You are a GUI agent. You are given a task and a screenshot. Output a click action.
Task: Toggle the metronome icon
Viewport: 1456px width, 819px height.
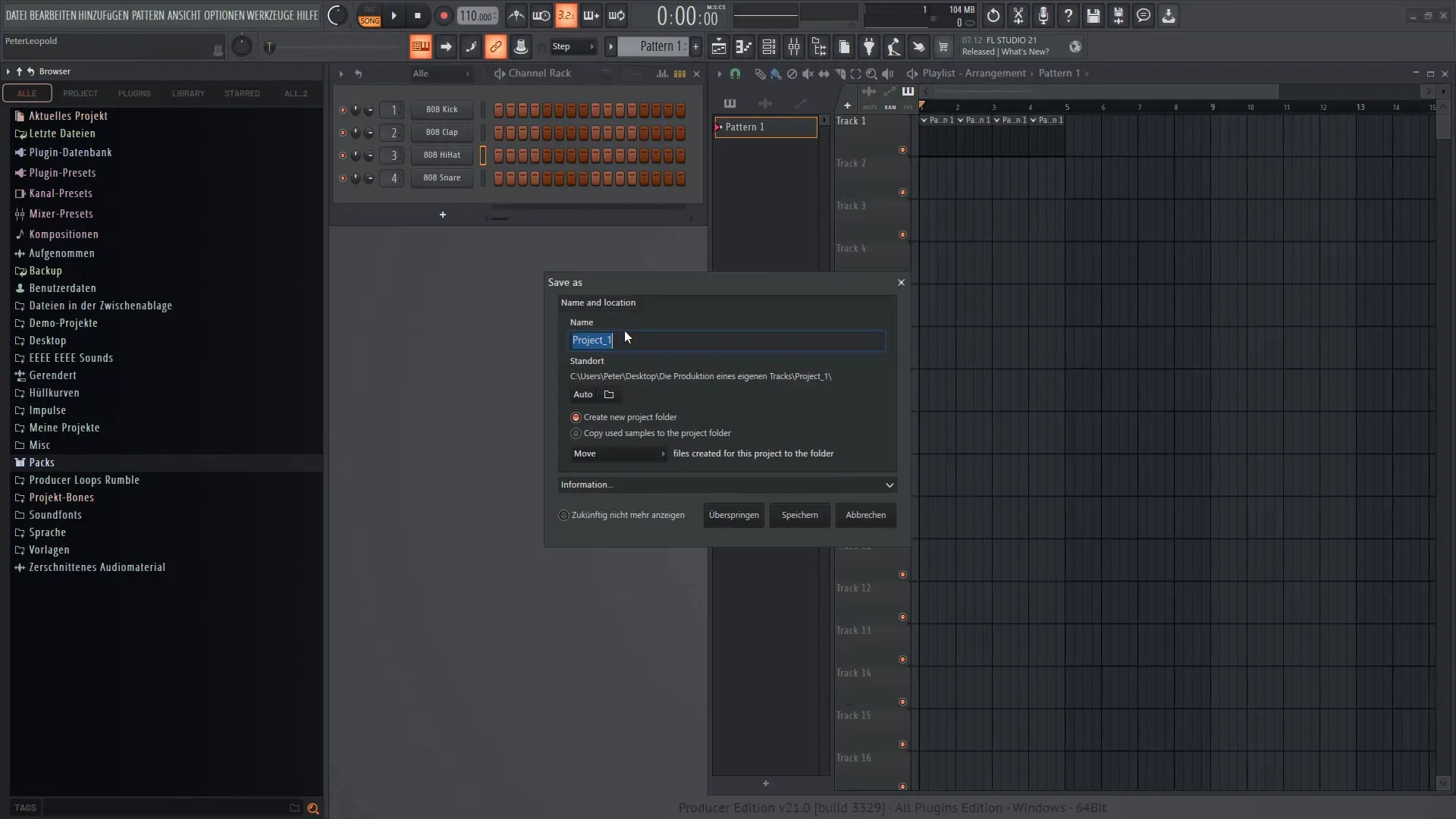[516, 15]
